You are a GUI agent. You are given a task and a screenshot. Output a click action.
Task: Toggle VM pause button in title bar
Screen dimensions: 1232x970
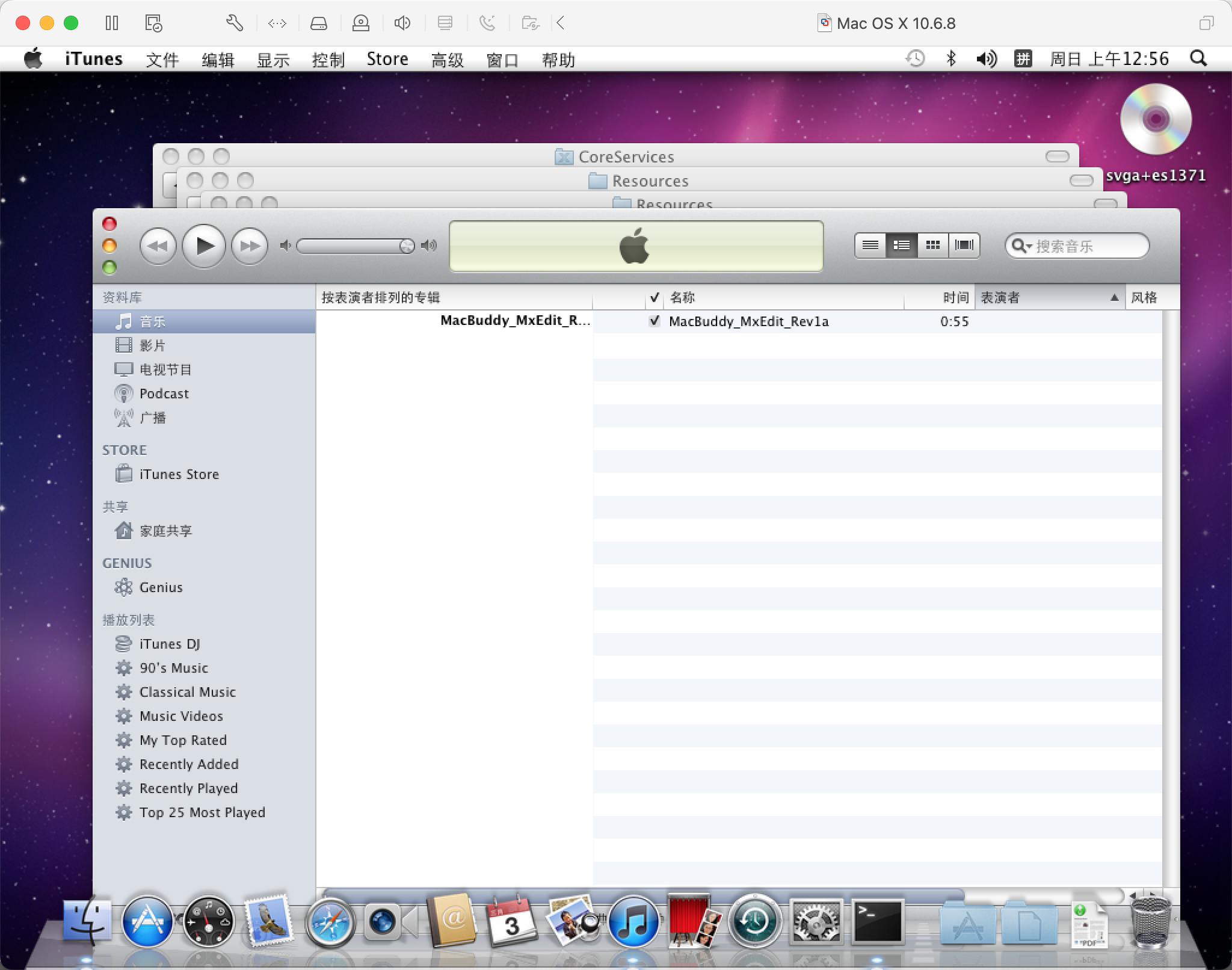[x=112, y=23]
